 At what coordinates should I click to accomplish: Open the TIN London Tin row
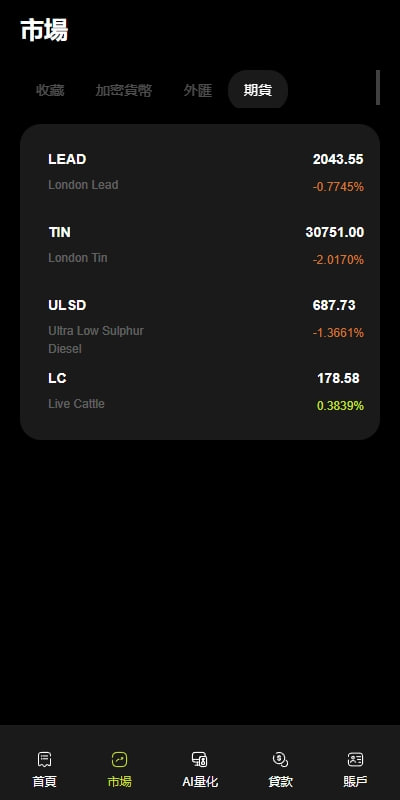click(200, 245)
